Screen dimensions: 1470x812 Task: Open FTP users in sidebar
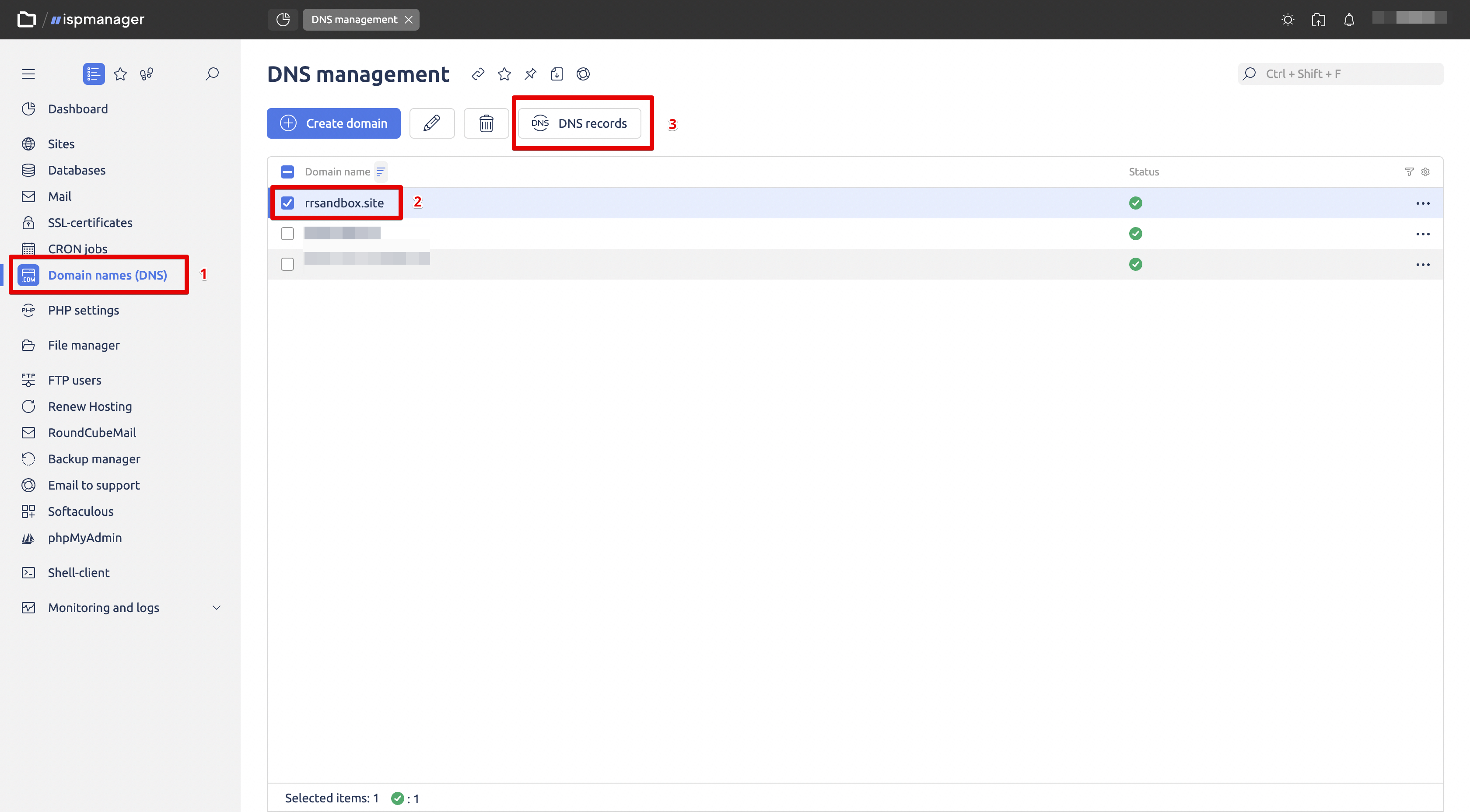pyautogui.click(x=75, y=380)
